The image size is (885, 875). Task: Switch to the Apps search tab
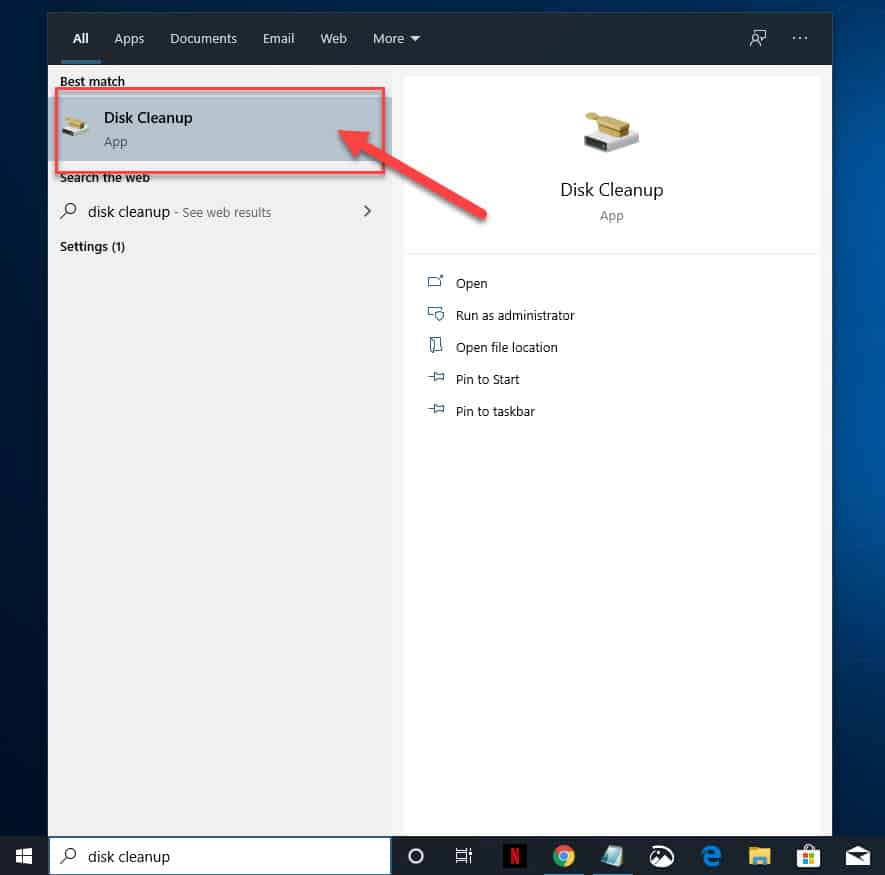[x=129, y=38]
